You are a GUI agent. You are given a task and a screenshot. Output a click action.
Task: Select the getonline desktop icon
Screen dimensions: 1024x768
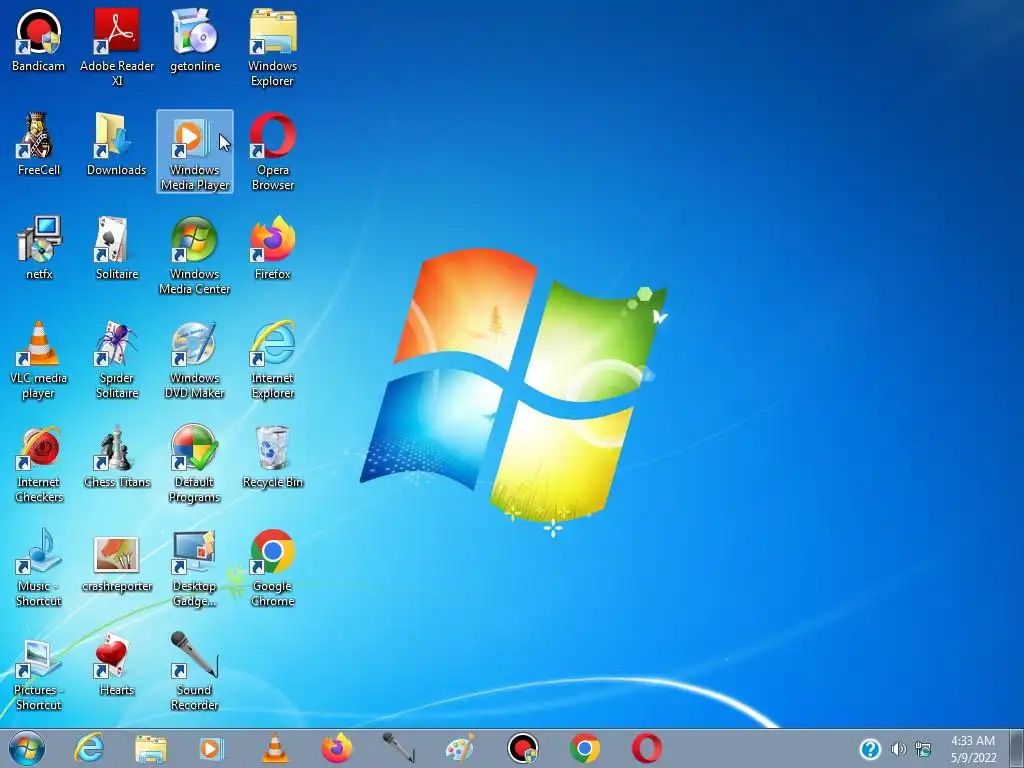[195, 40]
